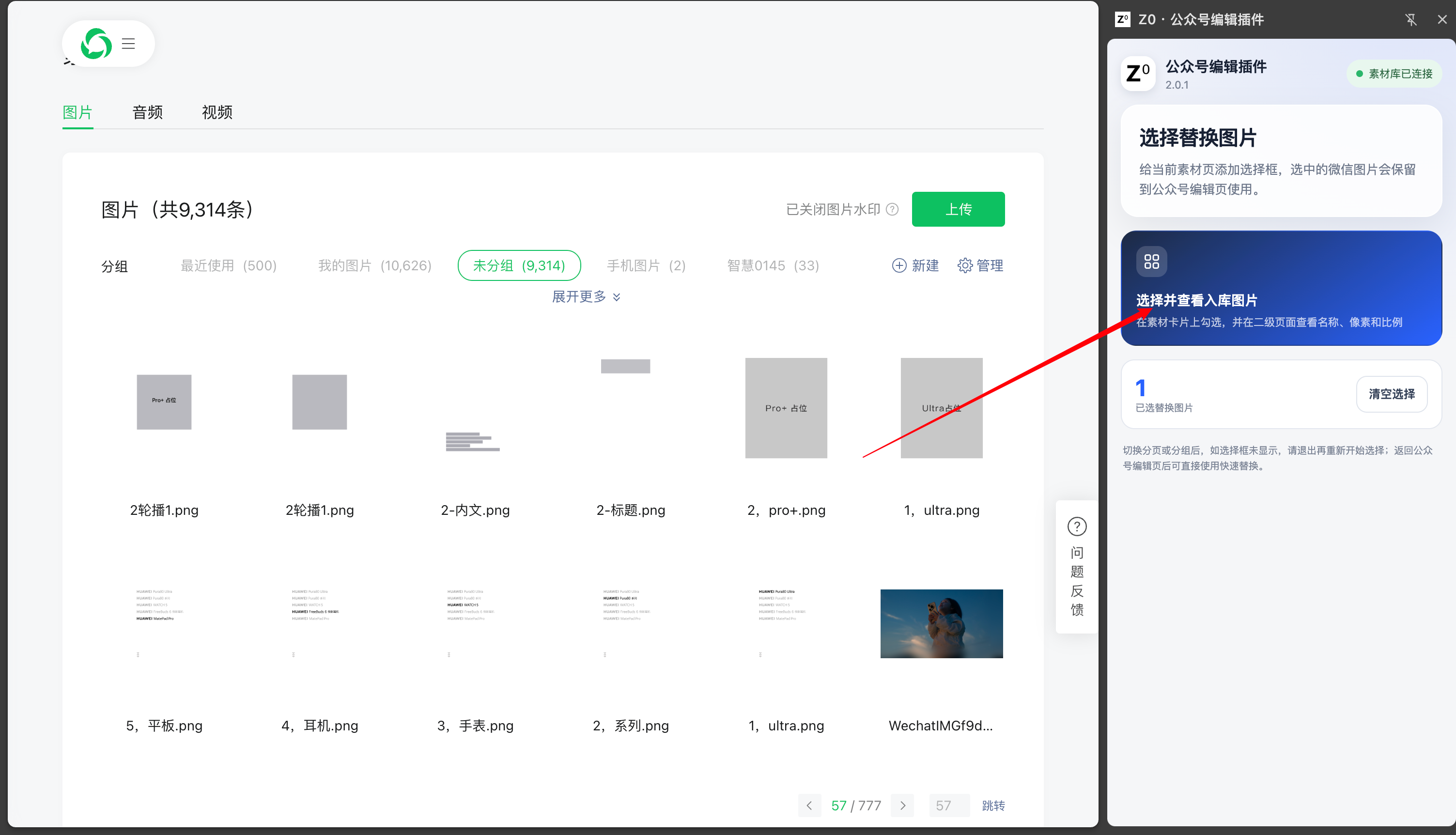Click the 2-标题.png file name
Screen dimensions: 1456x835
point(630,510)
